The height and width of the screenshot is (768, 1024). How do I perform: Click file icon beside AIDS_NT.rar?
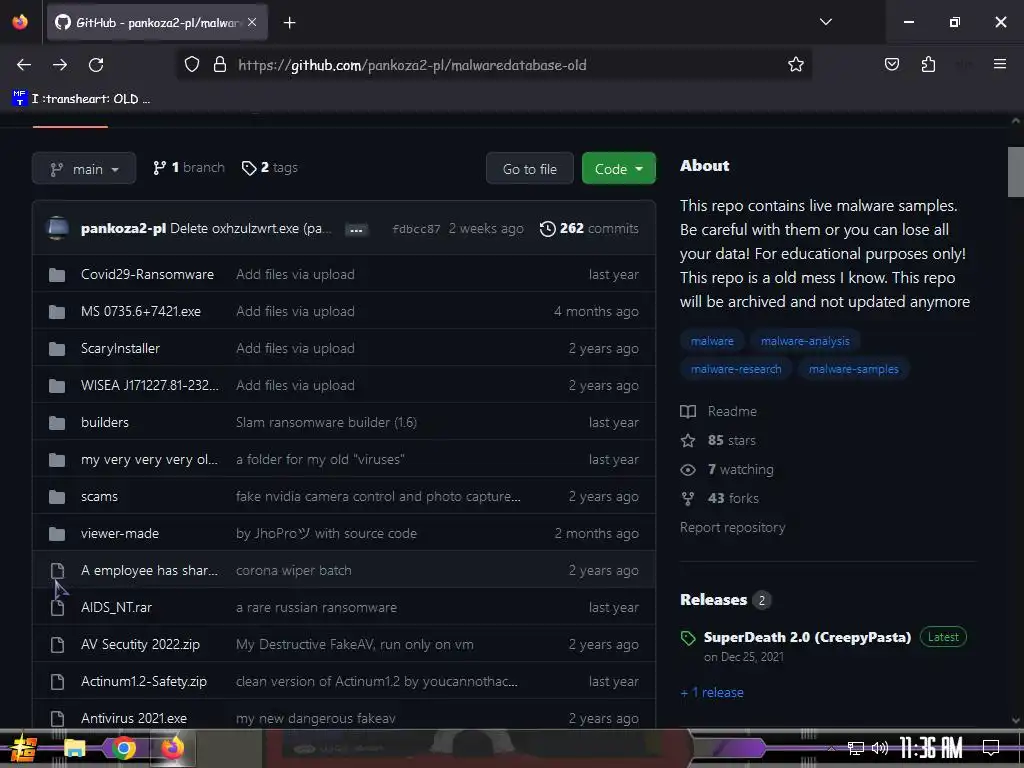(x=57, y=608)
